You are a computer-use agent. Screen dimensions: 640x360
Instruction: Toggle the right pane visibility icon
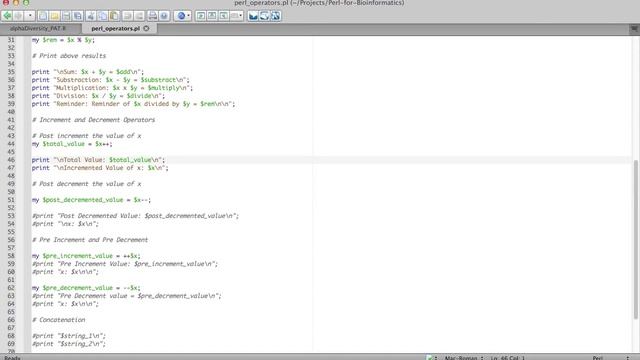coord(224,16)
